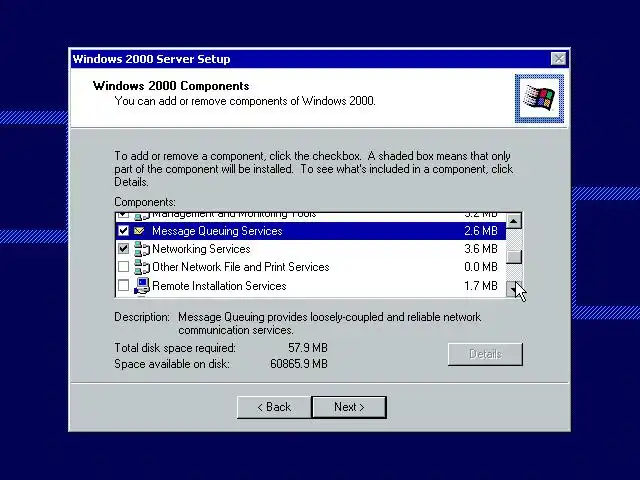Select the Networking Services row text

(x=201, y=249)
